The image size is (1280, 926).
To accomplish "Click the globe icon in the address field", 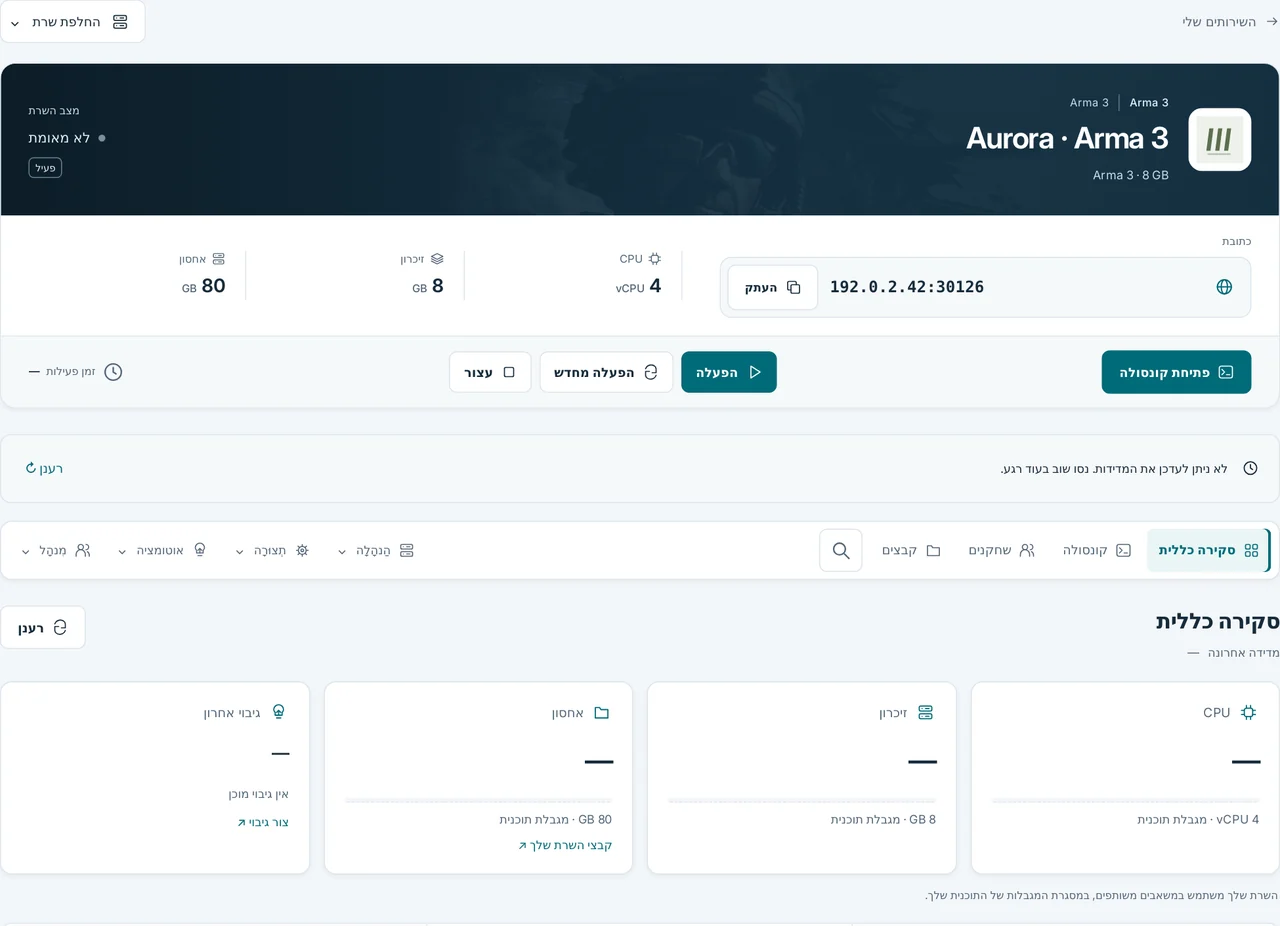I will (1224, 287).
